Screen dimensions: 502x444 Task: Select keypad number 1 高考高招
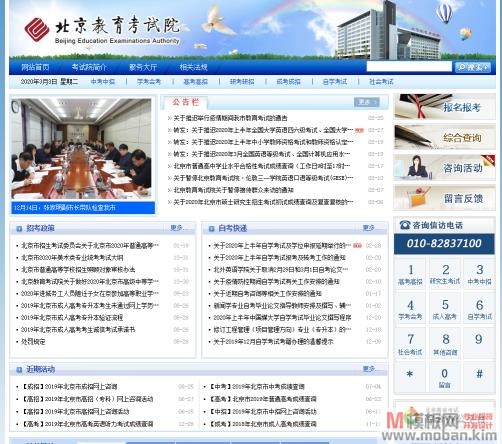click(410, 274)
